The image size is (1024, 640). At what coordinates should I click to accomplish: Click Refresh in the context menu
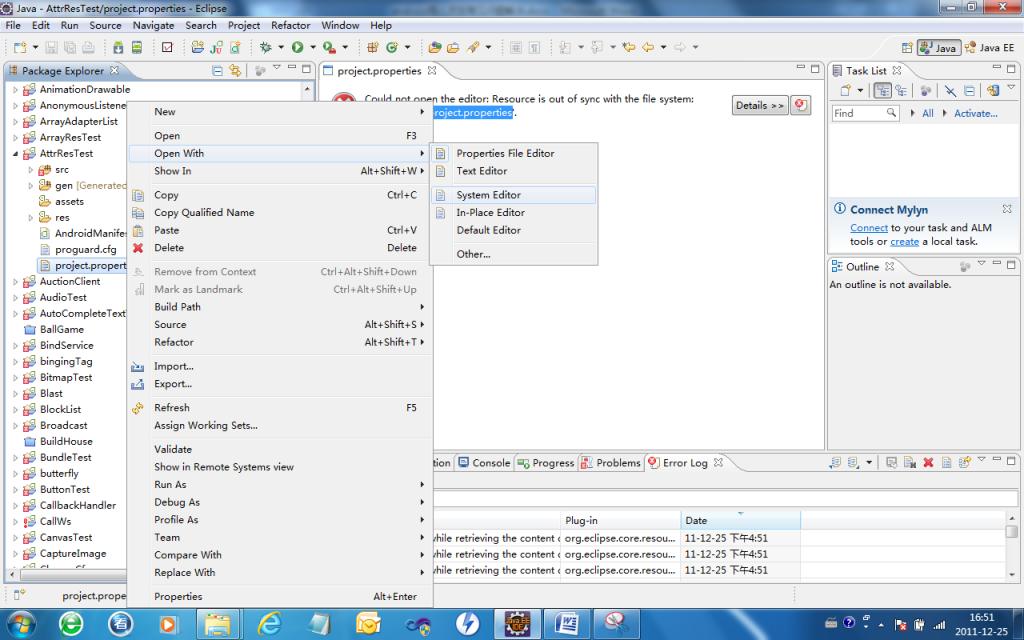[x=280, y=408]
